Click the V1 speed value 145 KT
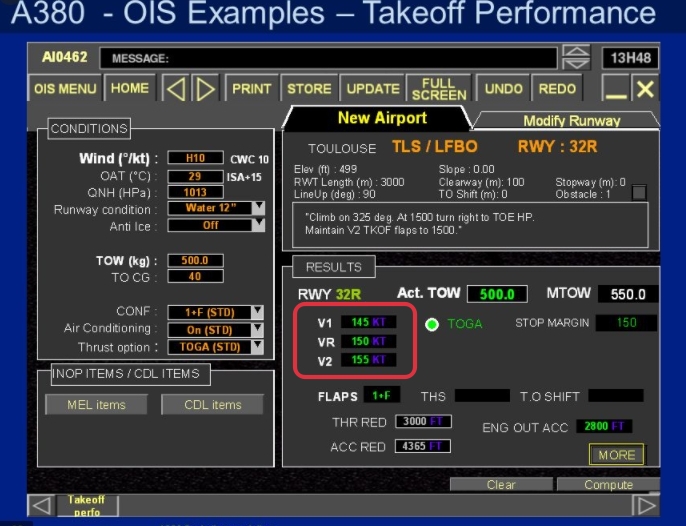686x526 pixels. (x=368, y=322)
